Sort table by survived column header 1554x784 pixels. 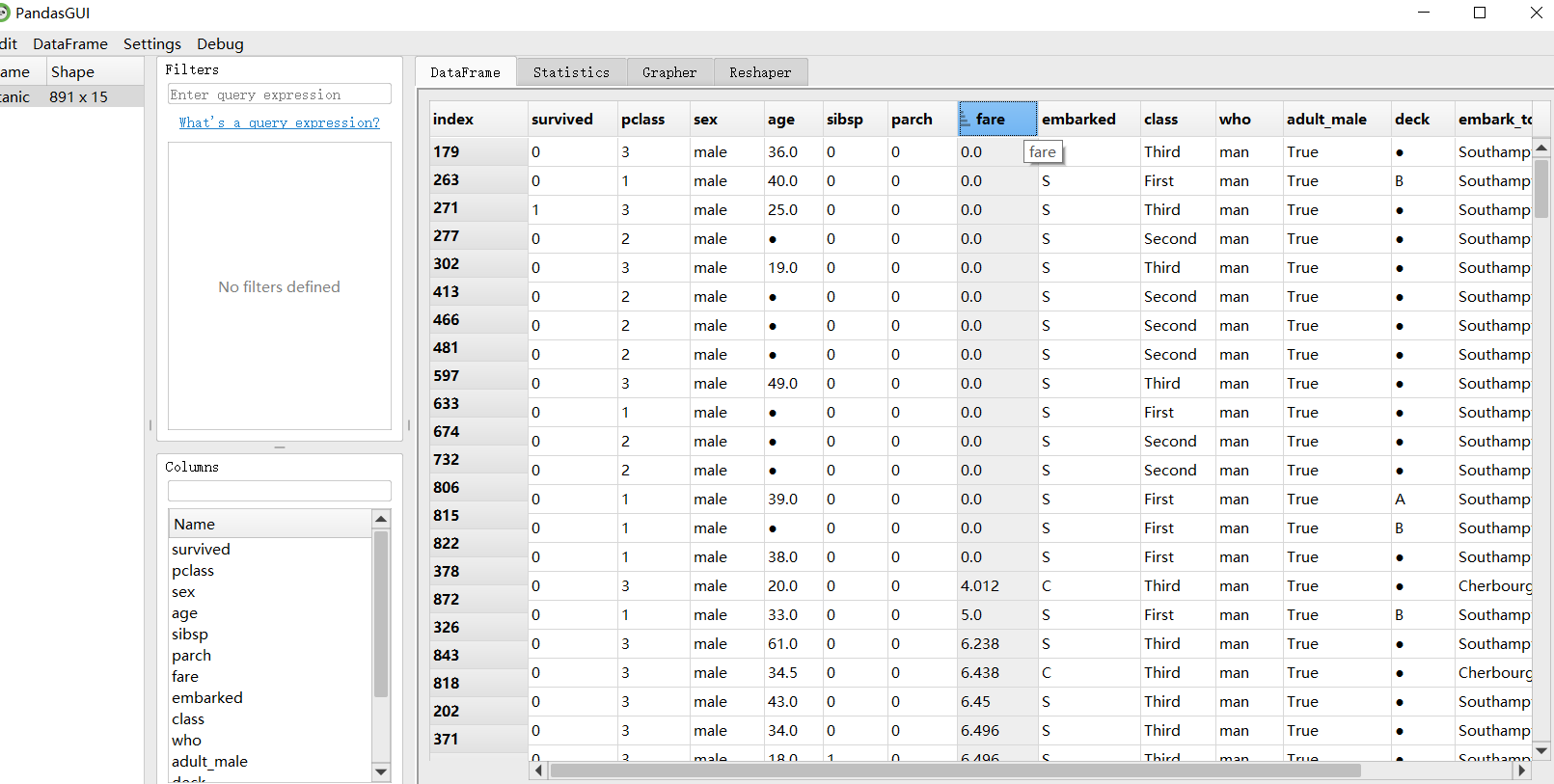(x=575, y=119)
